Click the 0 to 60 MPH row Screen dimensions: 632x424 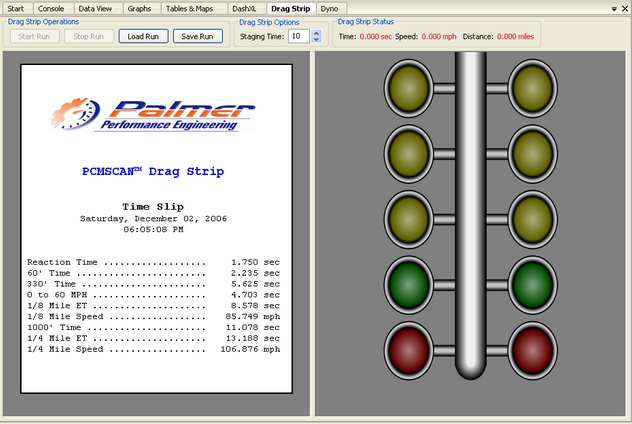[154, 295]
